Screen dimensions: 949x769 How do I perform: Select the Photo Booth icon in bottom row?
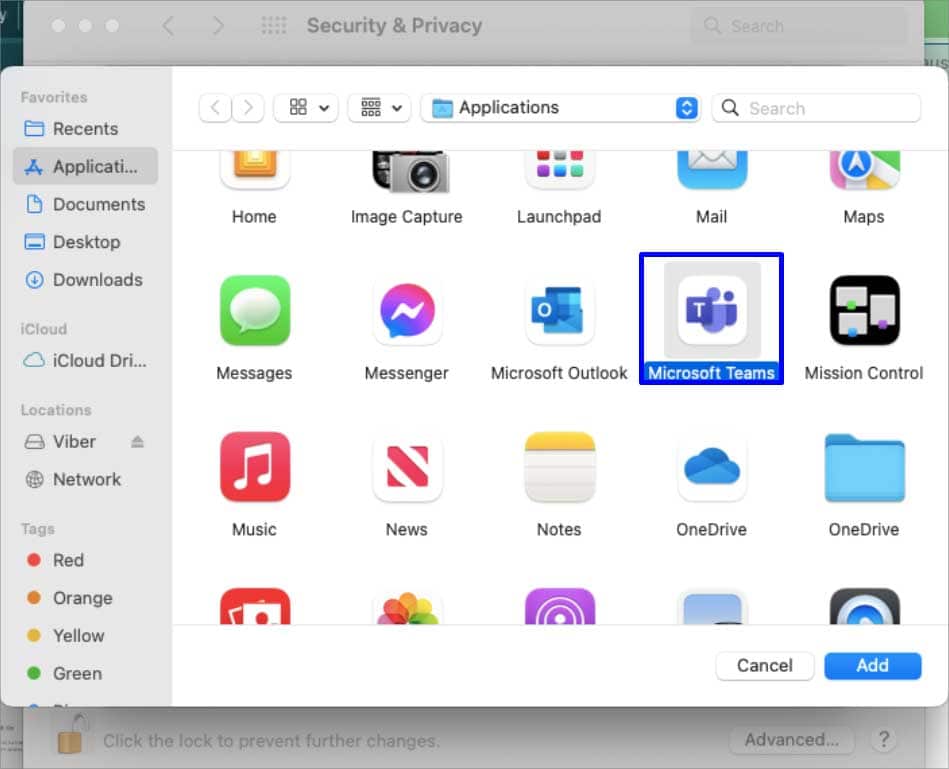point(255,606)
